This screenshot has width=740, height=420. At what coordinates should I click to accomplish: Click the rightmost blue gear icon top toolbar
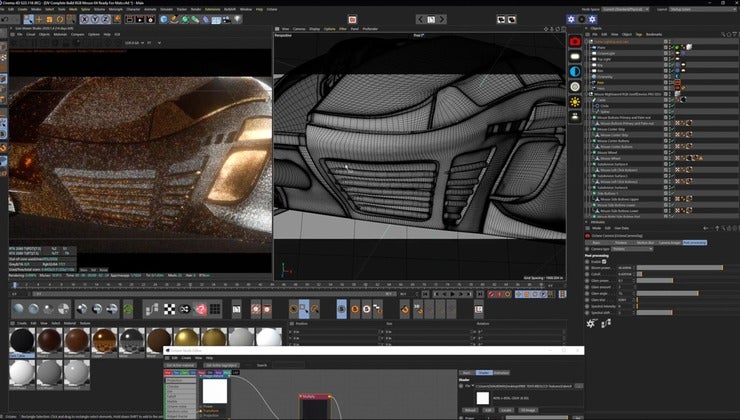[x=592, y=19]
